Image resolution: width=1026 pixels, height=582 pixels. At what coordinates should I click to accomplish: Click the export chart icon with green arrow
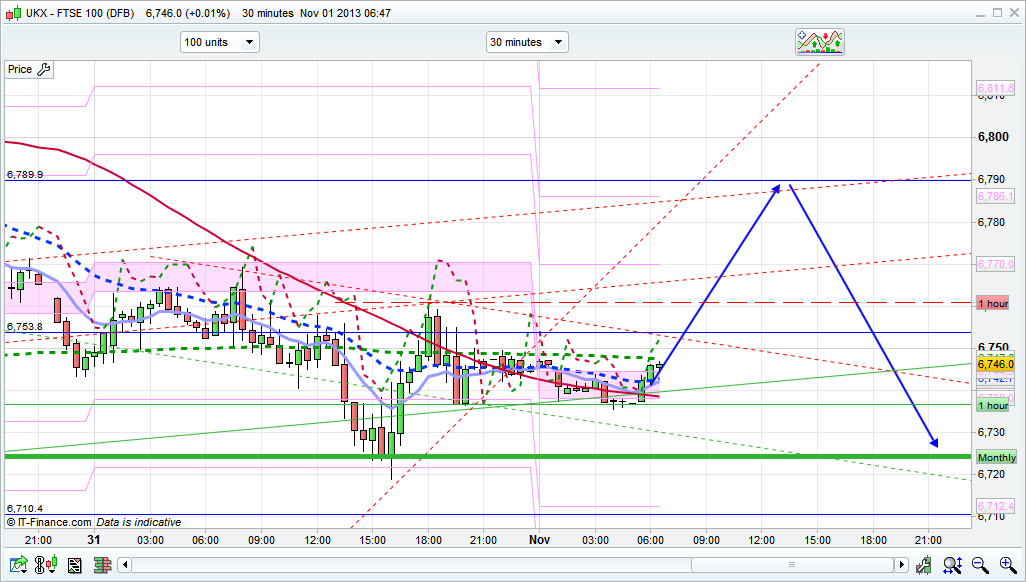[x=16, y=566]
